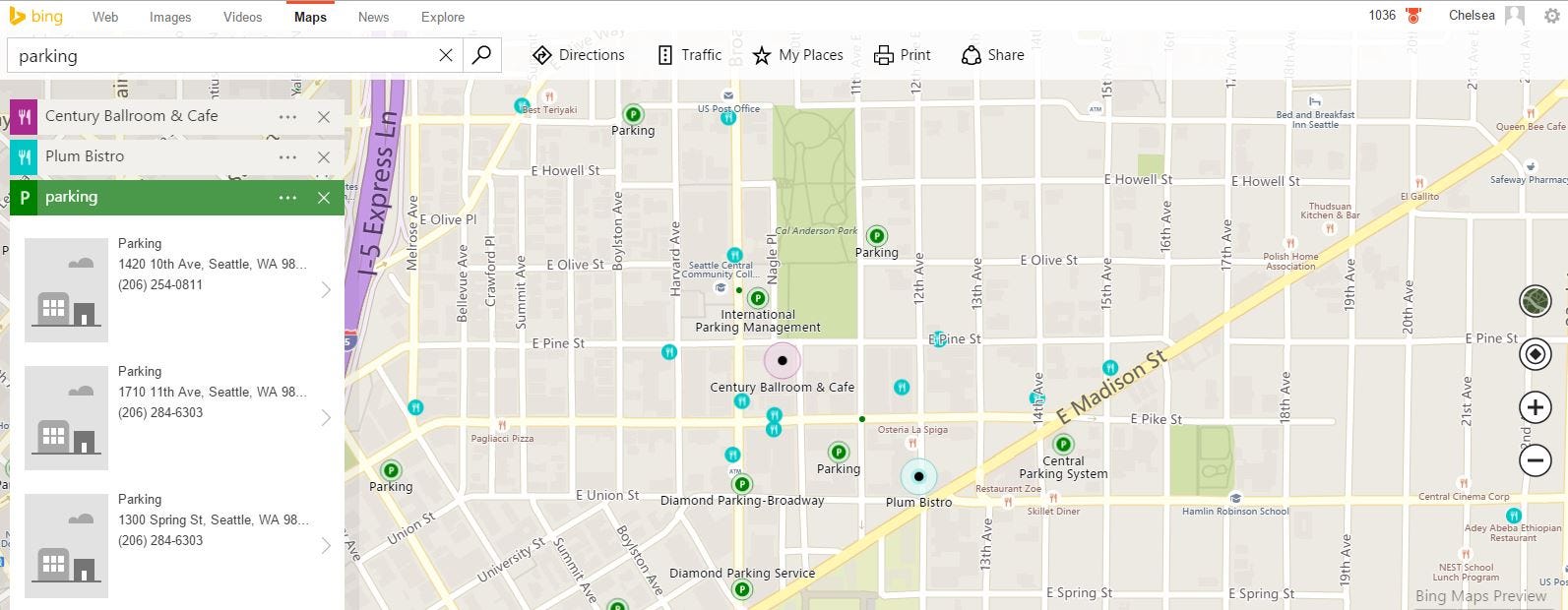Click thumbnail for 1300 Spring St parking
1568x610 pixels.
[x=66, y=546]
